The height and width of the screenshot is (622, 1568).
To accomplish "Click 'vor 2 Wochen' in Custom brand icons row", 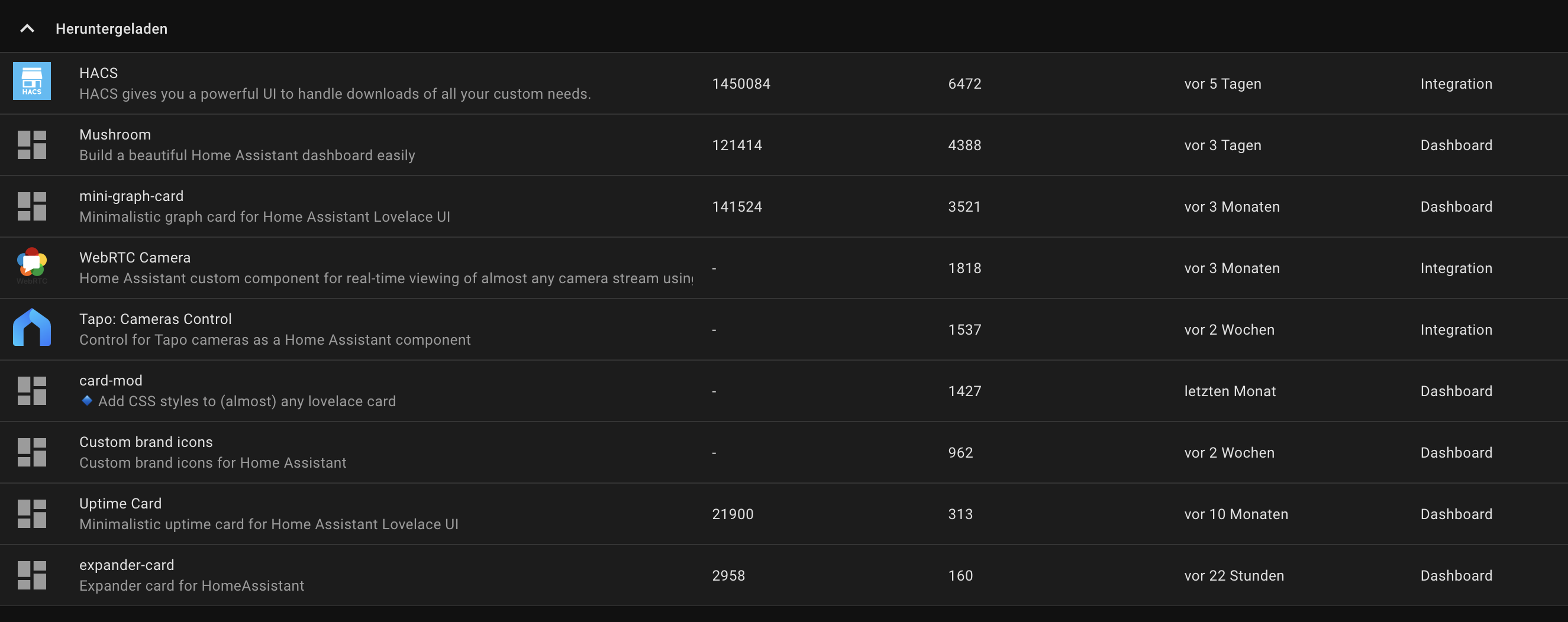I will point(1230,452).
